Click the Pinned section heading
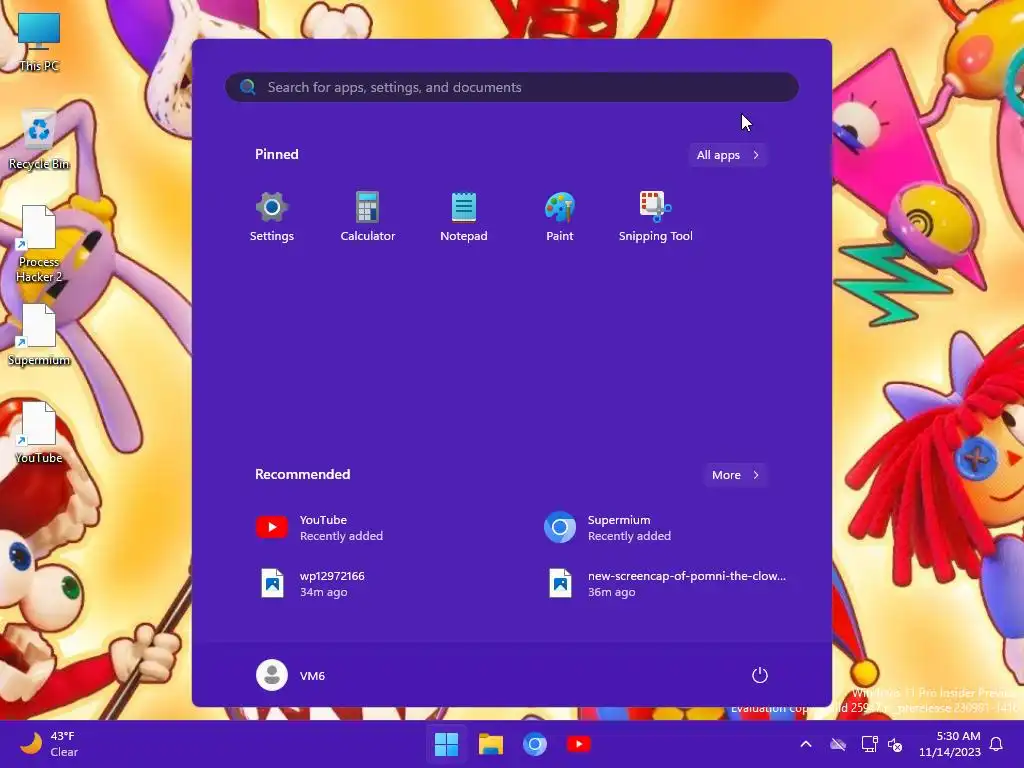The height and width of the screenshot is (768, 1024). click(x=277, y=154)
